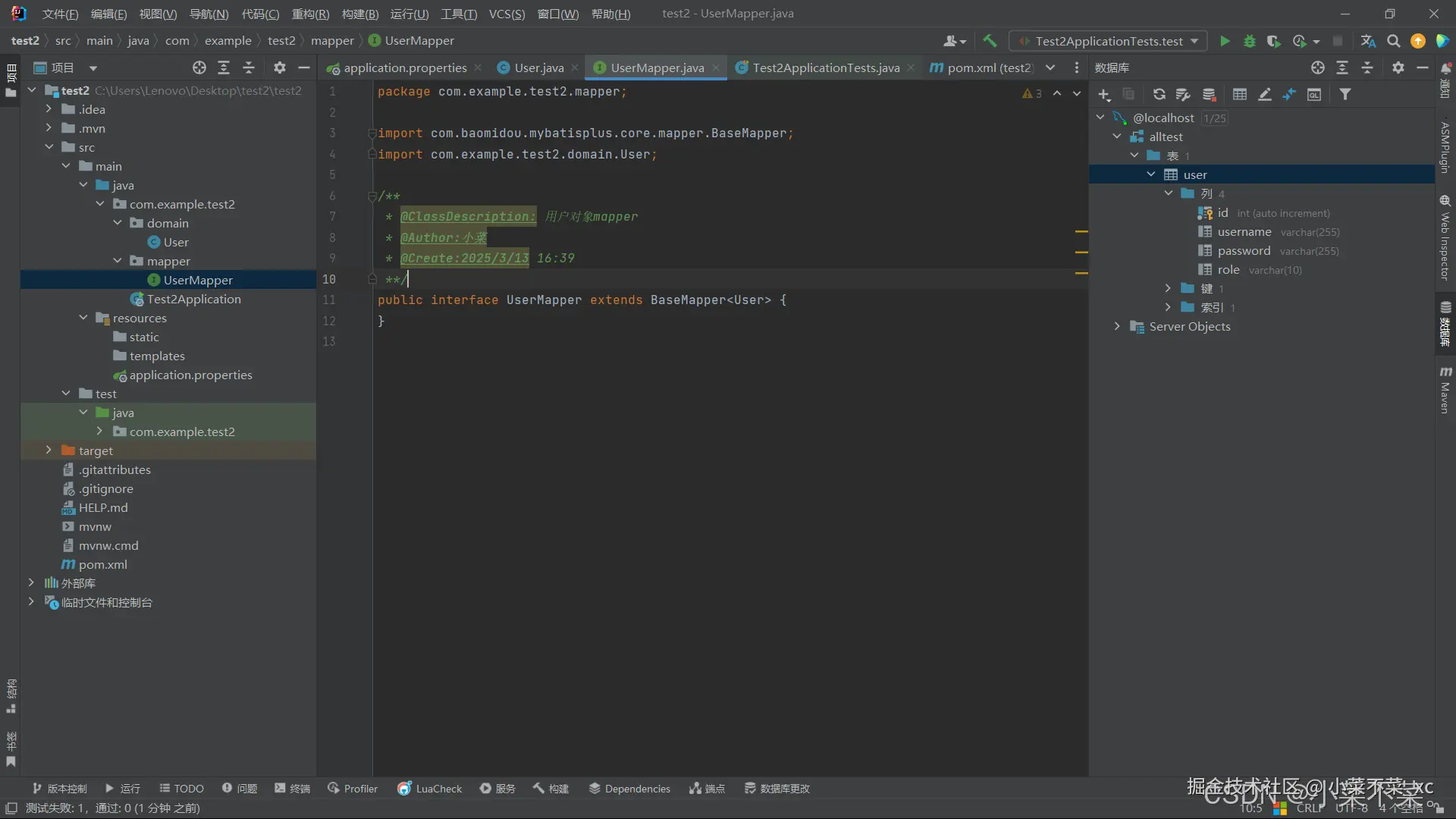Collapse the user table node
This screenshot has height=819, width=1456.
(1151, 174)
